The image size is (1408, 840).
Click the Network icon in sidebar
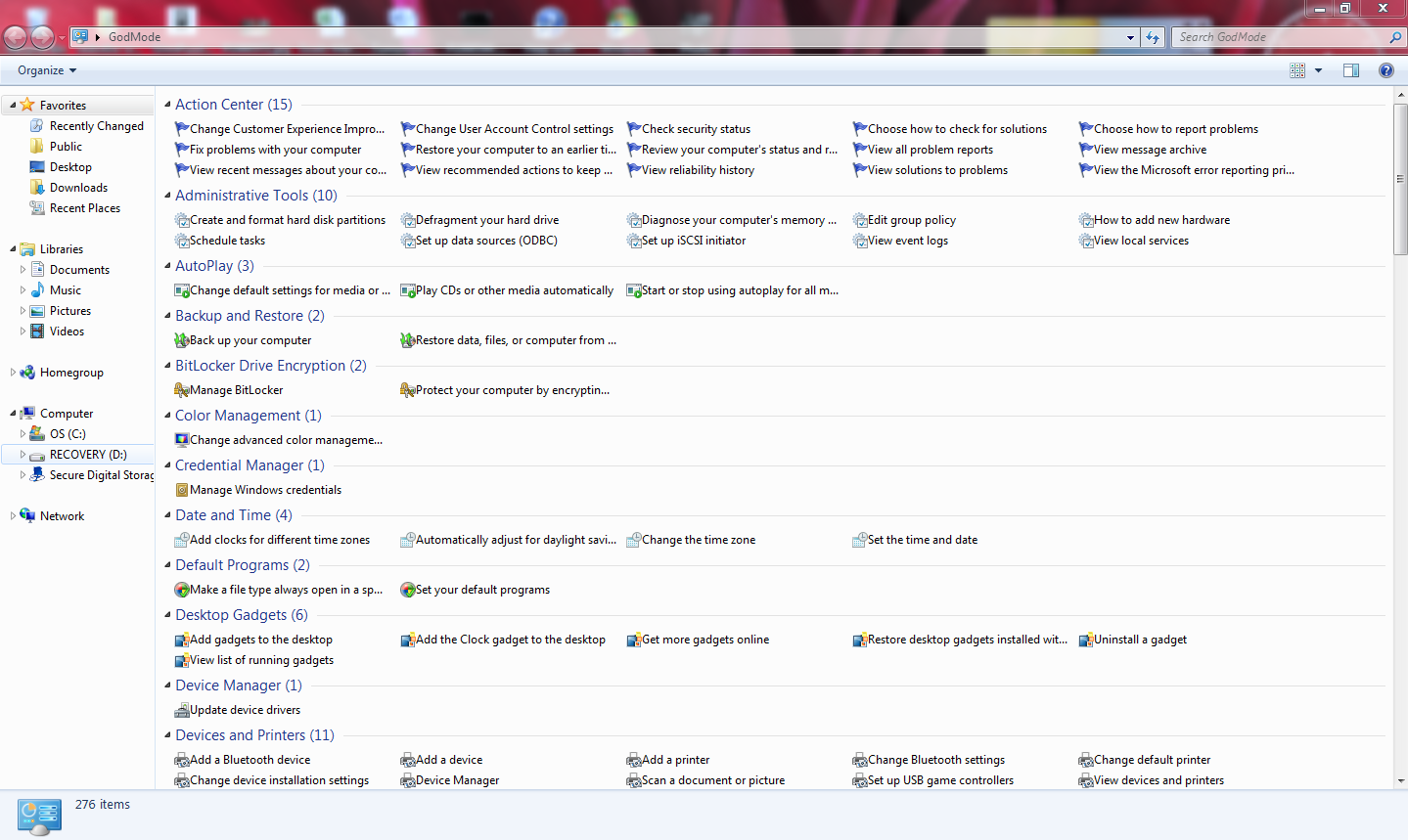27,516
